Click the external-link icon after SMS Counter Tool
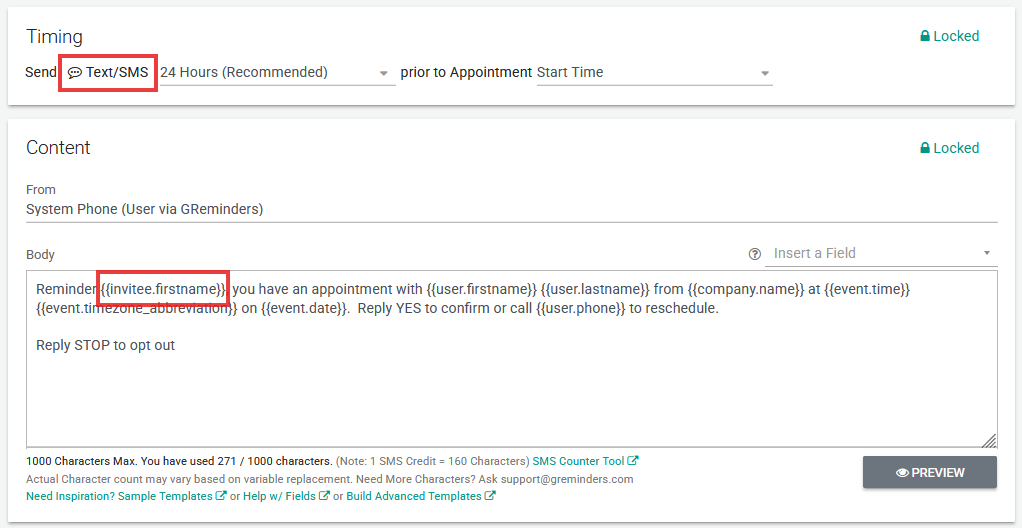The height and width of the screenshot is (528, 1022). (633, 462)
